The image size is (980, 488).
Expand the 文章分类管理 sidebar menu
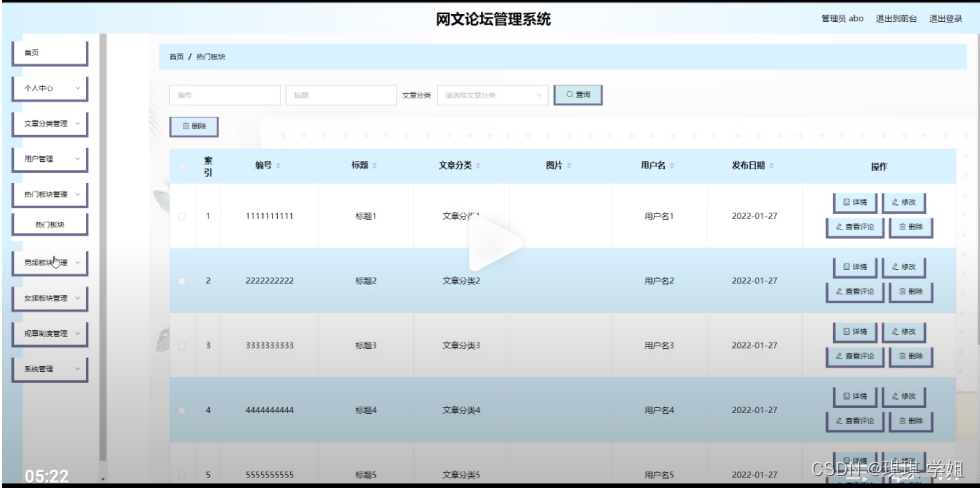coord(49,124)
